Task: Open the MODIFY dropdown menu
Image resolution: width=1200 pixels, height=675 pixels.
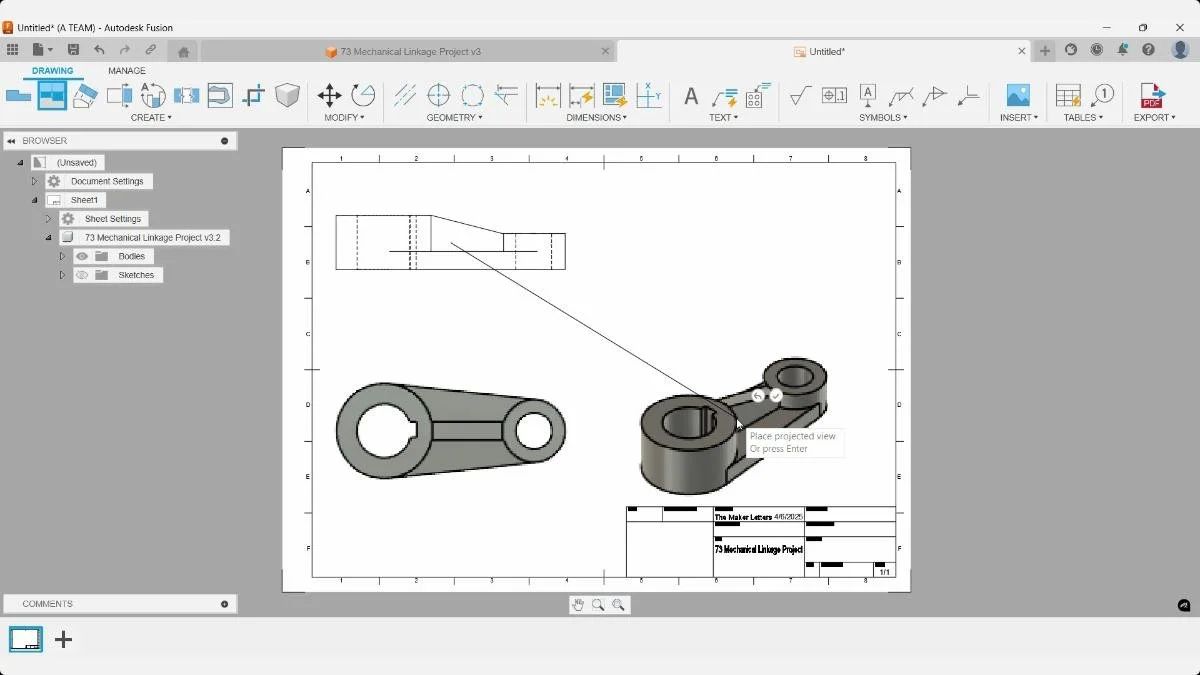Action: pos(344,118)
